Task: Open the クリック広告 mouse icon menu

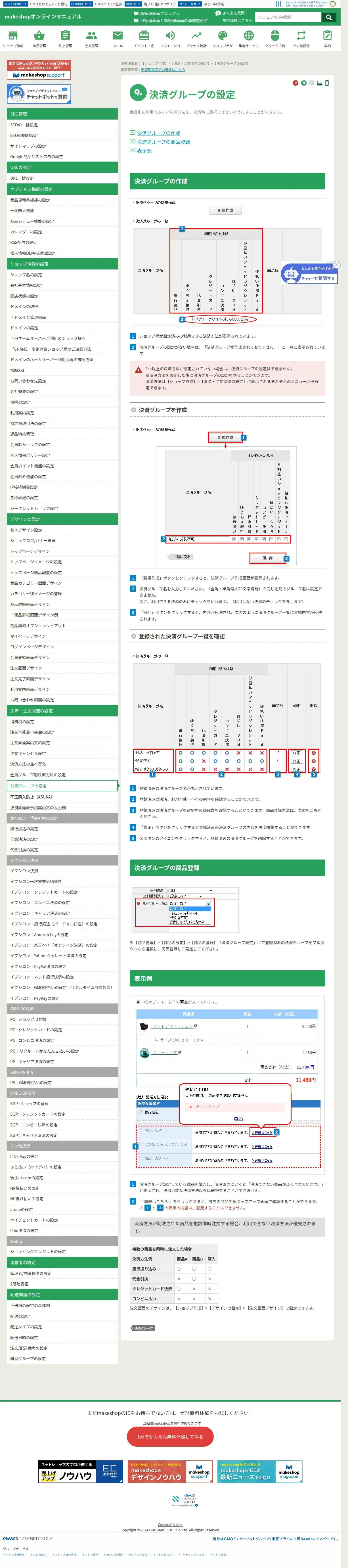Action: point(274,38)
